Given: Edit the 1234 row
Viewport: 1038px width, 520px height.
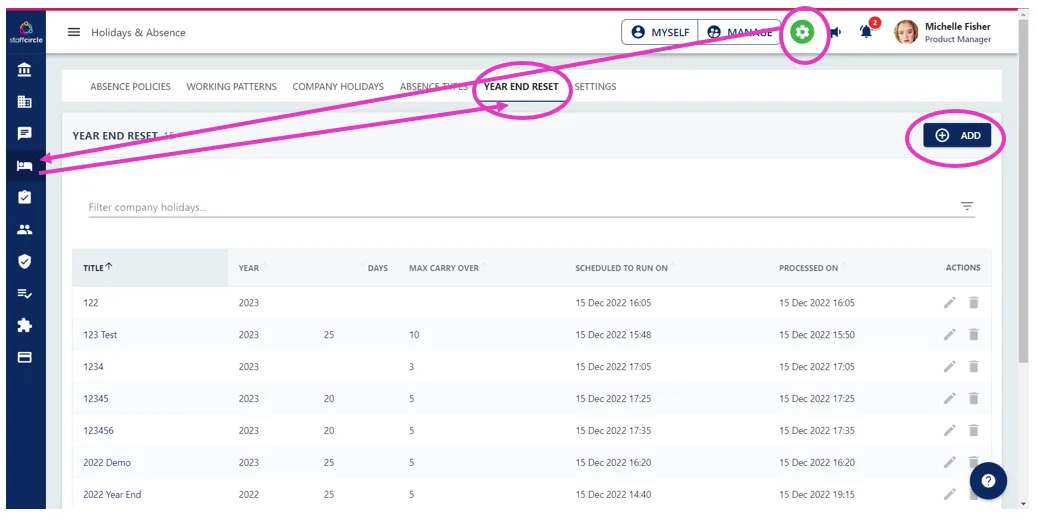Looking at the screenshot, I should click(949, 366).
